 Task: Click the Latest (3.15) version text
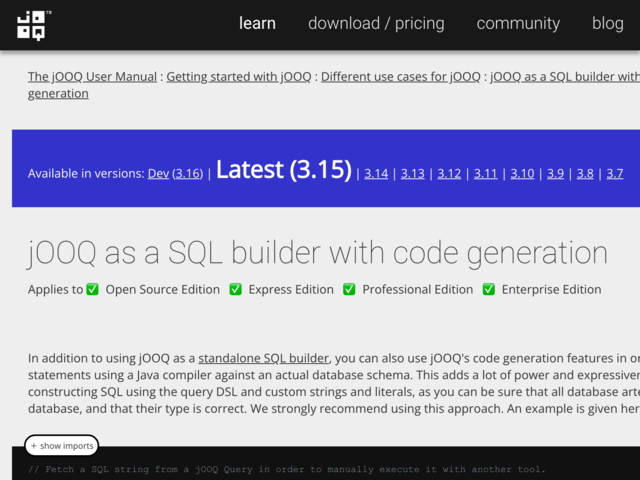[284, 169]
